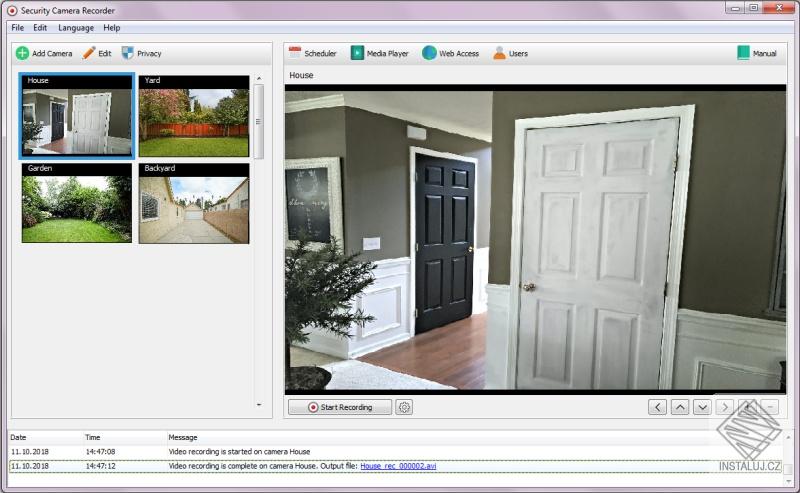
Task: Open recording settings gear icon
Action: 404,407
